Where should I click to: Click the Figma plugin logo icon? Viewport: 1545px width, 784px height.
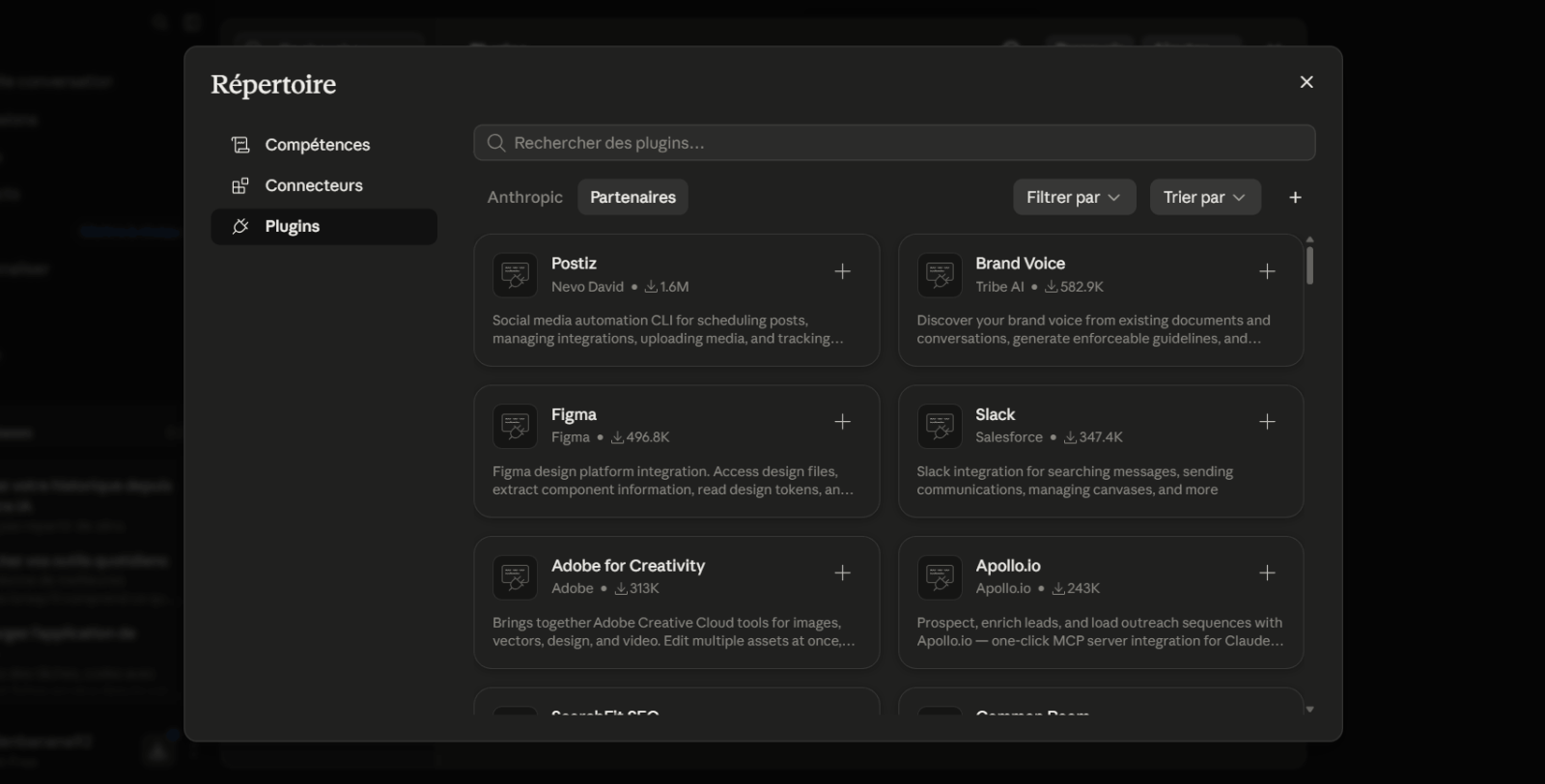tap(515, 426)
